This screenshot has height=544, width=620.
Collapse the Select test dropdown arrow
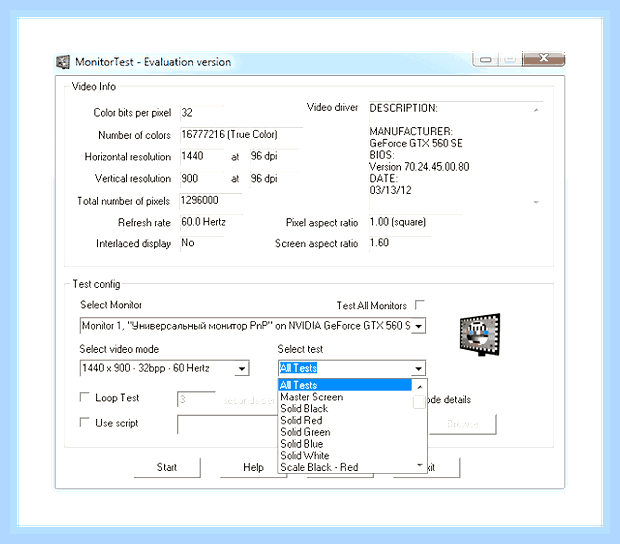click(x=418, y=368)
